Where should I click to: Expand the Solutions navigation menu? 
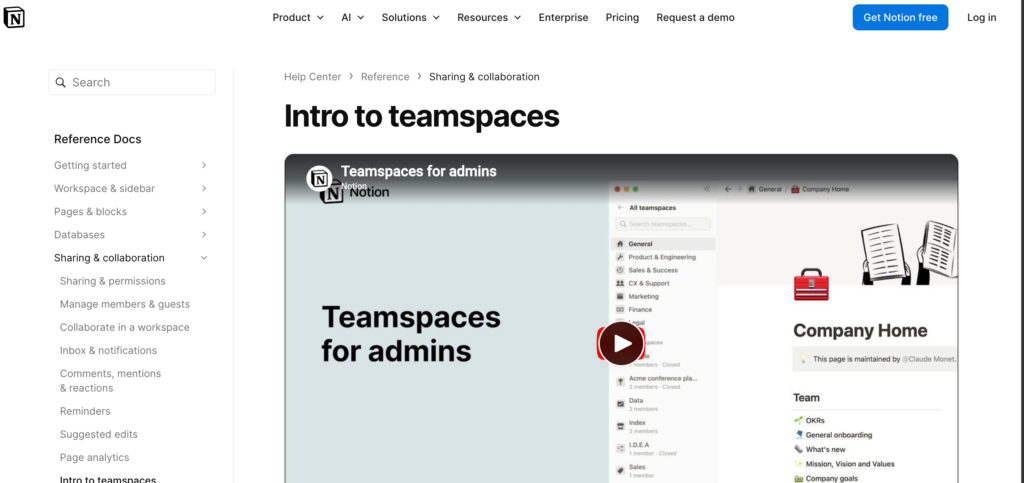pos(411,17)
